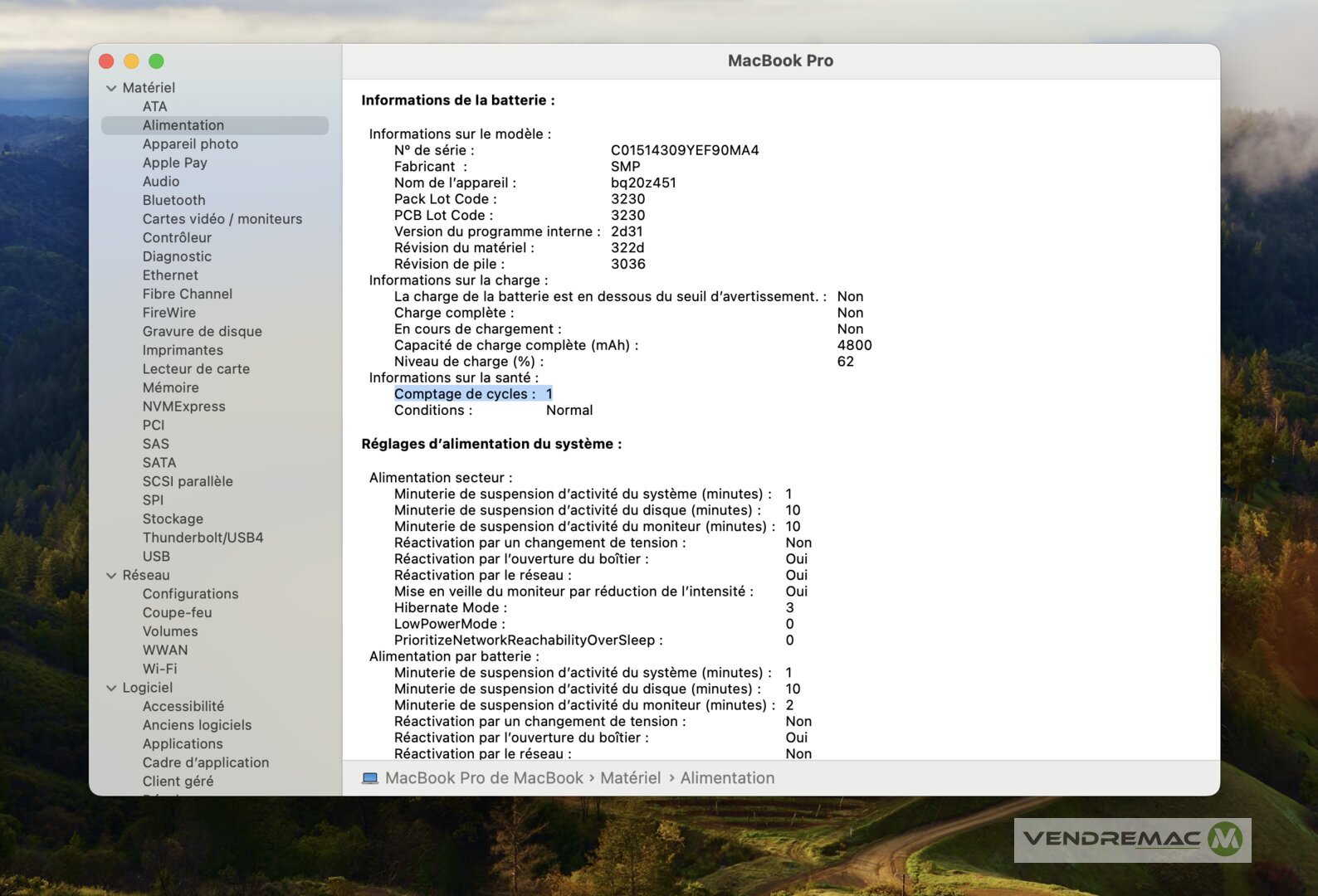Screen dimensions: 1318x896
Task: Collapse the Matériel section chevron
Action: tap(111, 88)
